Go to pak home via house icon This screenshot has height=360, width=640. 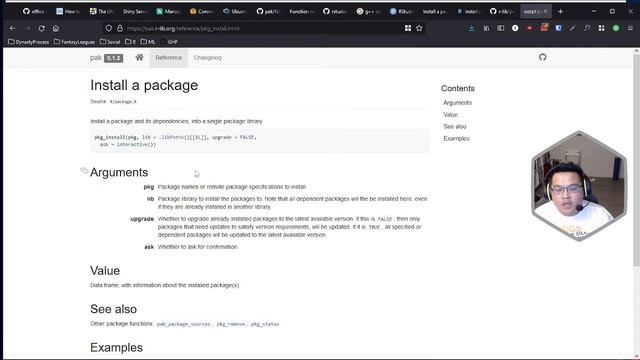139,58
